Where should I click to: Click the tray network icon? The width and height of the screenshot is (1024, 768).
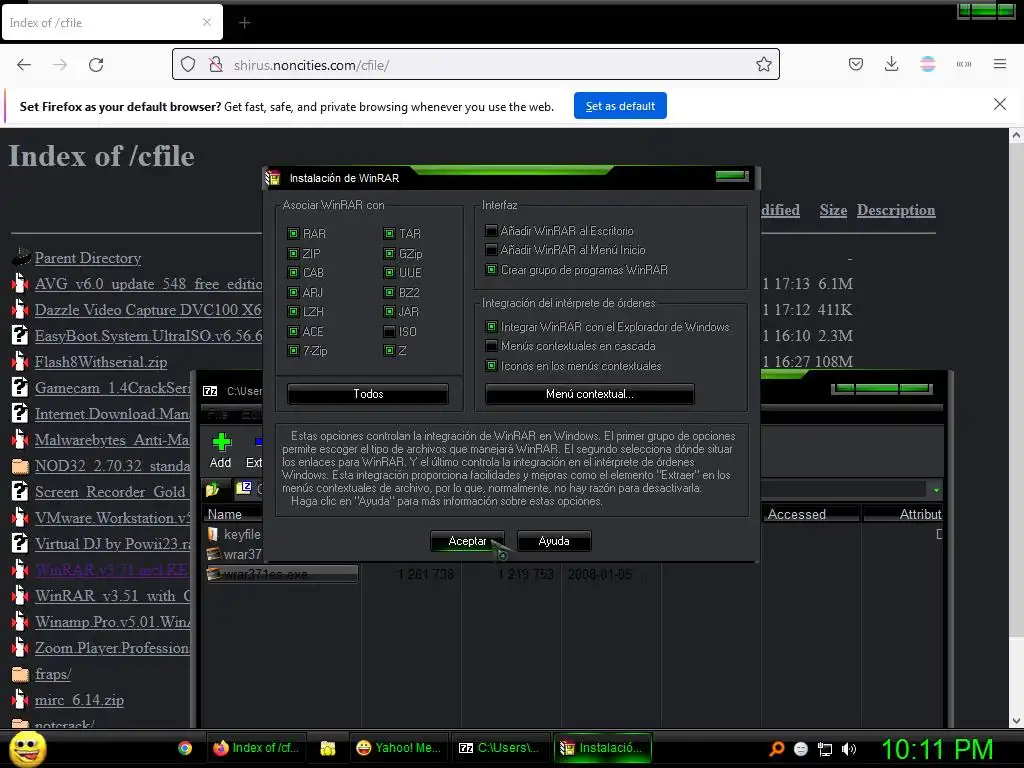point(825,749)
